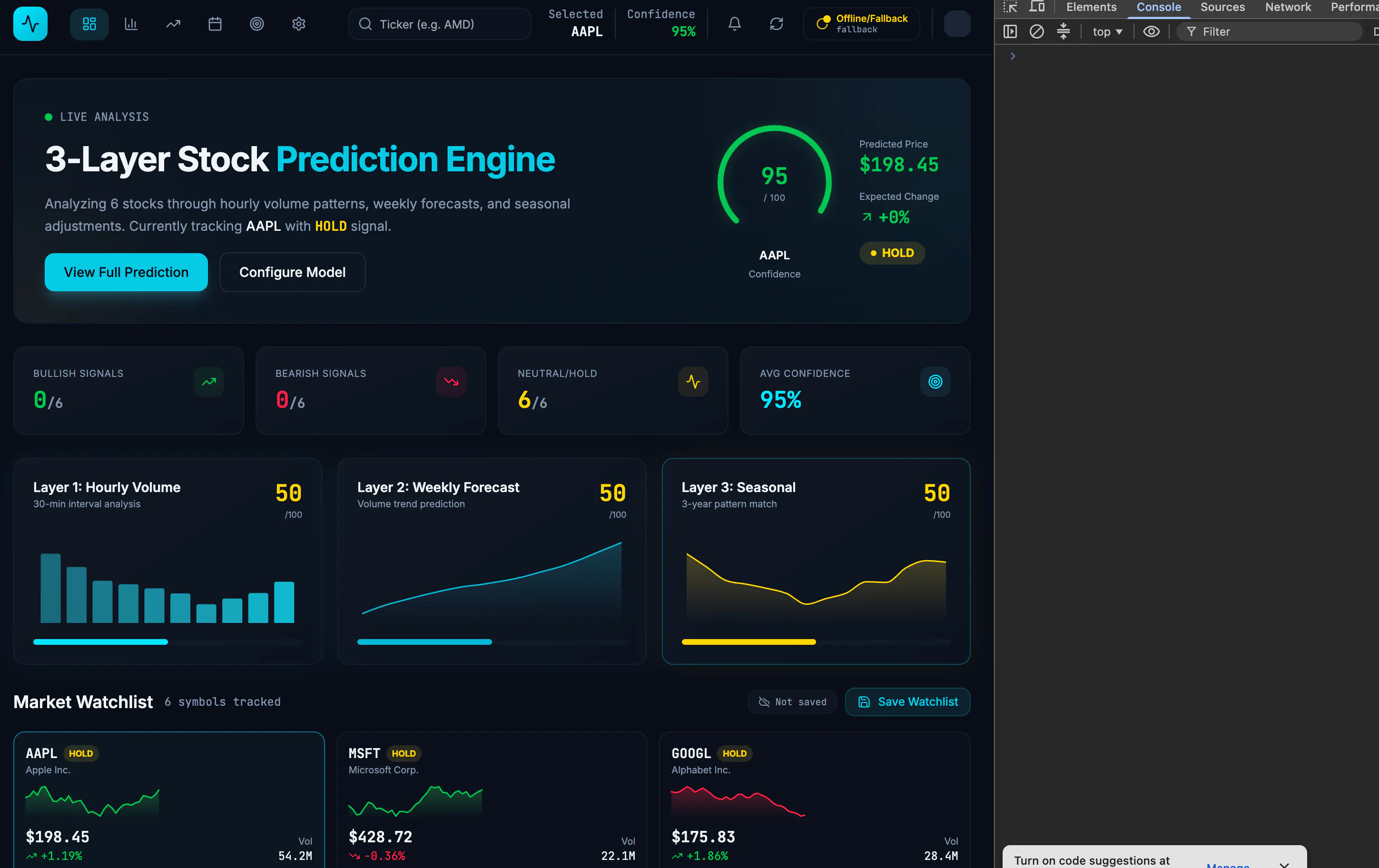
Task: Open the Layer 1: Hourly Volume card
Action: point(168,561)
